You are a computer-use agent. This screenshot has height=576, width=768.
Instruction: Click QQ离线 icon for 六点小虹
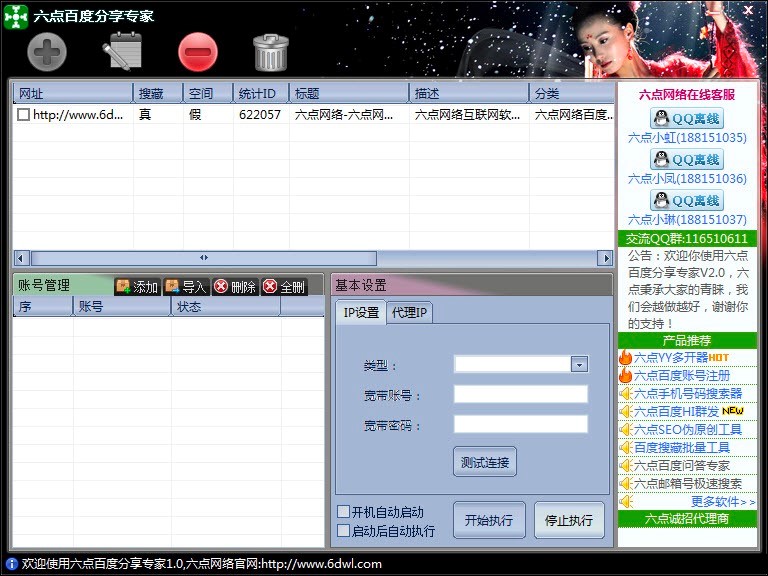point(687,119)
